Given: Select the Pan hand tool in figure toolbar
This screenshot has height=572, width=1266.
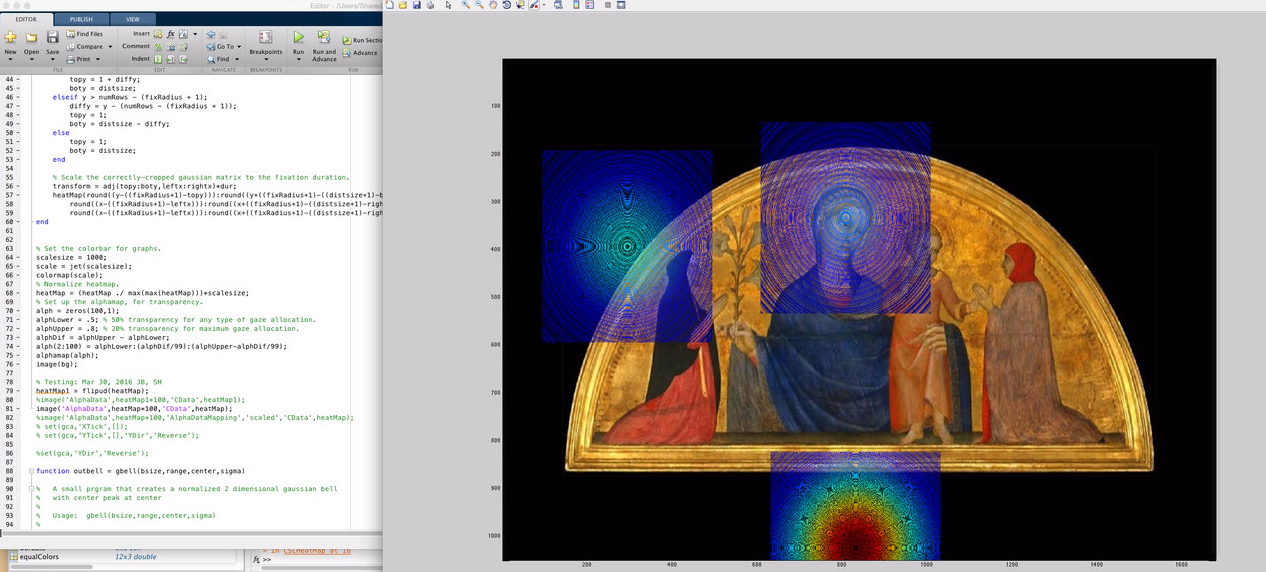Looking at the screenshot, I should (x=493, y=5).
